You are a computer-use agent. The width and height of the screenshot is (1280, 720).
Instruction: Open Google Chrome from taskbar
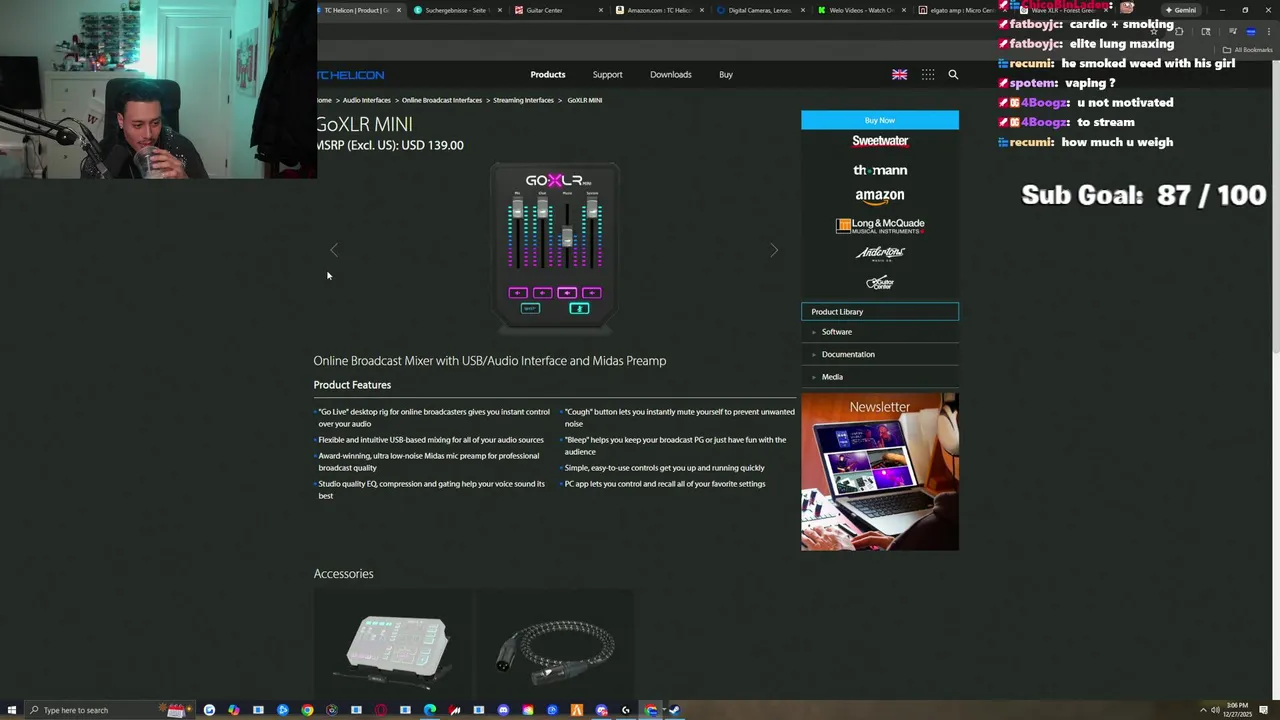tap(307, 710)
